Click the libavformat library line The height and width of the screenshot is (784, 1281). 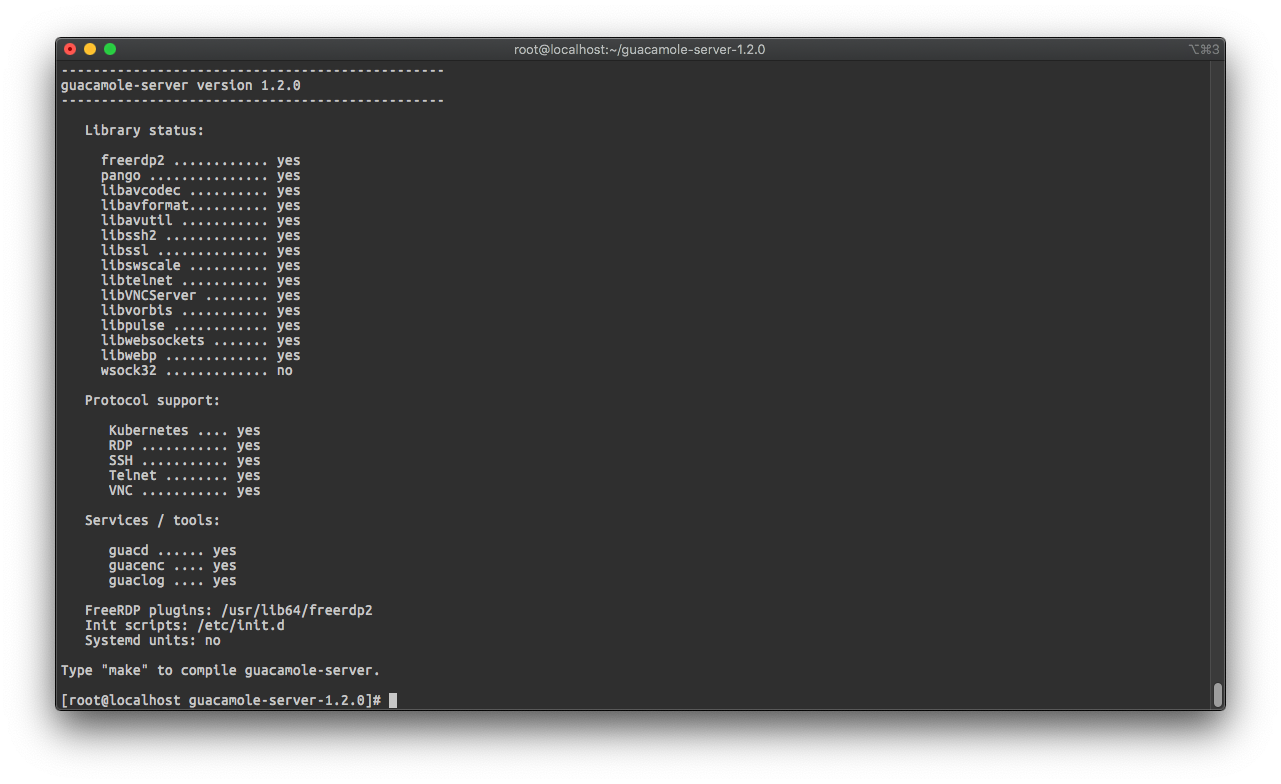pyautogui.click(x=200, y=205)
